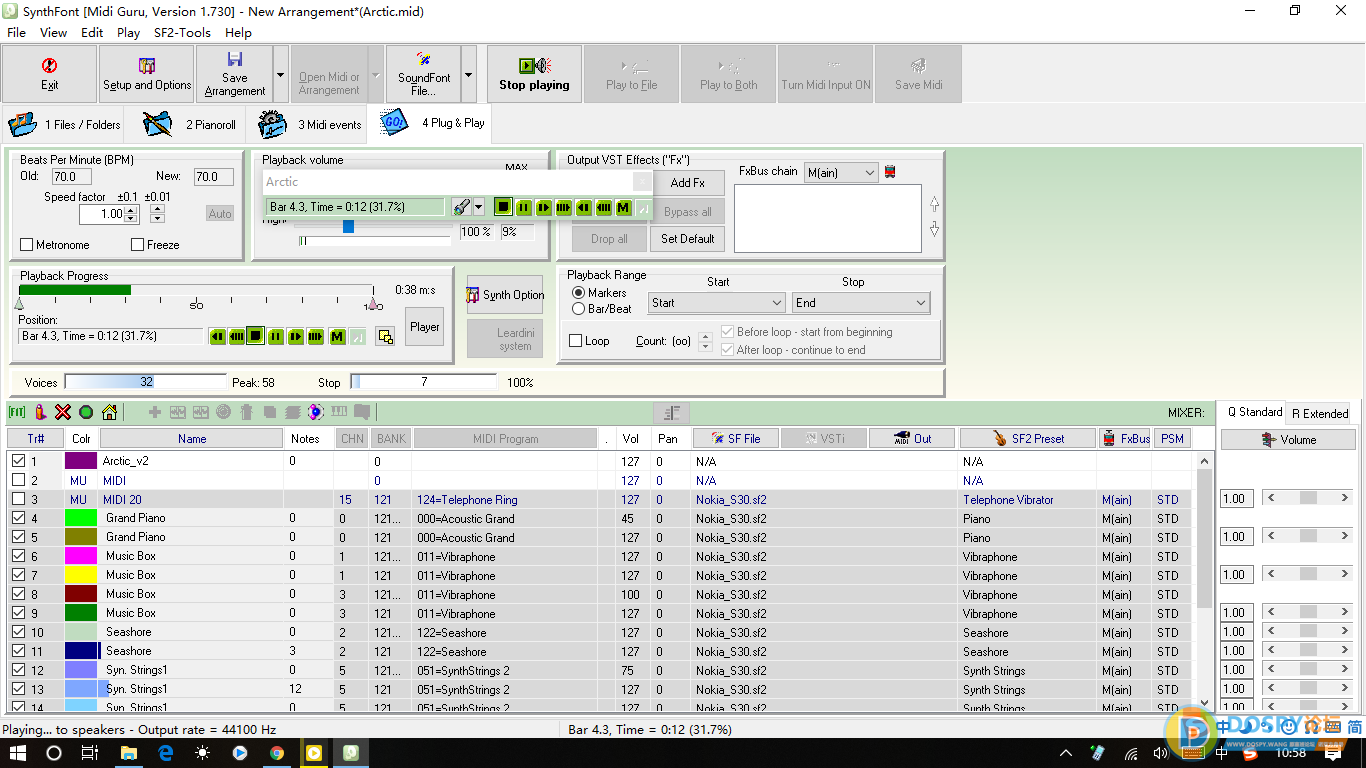1366x768 pixels.
Task: Toggle the Freeze checkbox
Action: point(138,245)
